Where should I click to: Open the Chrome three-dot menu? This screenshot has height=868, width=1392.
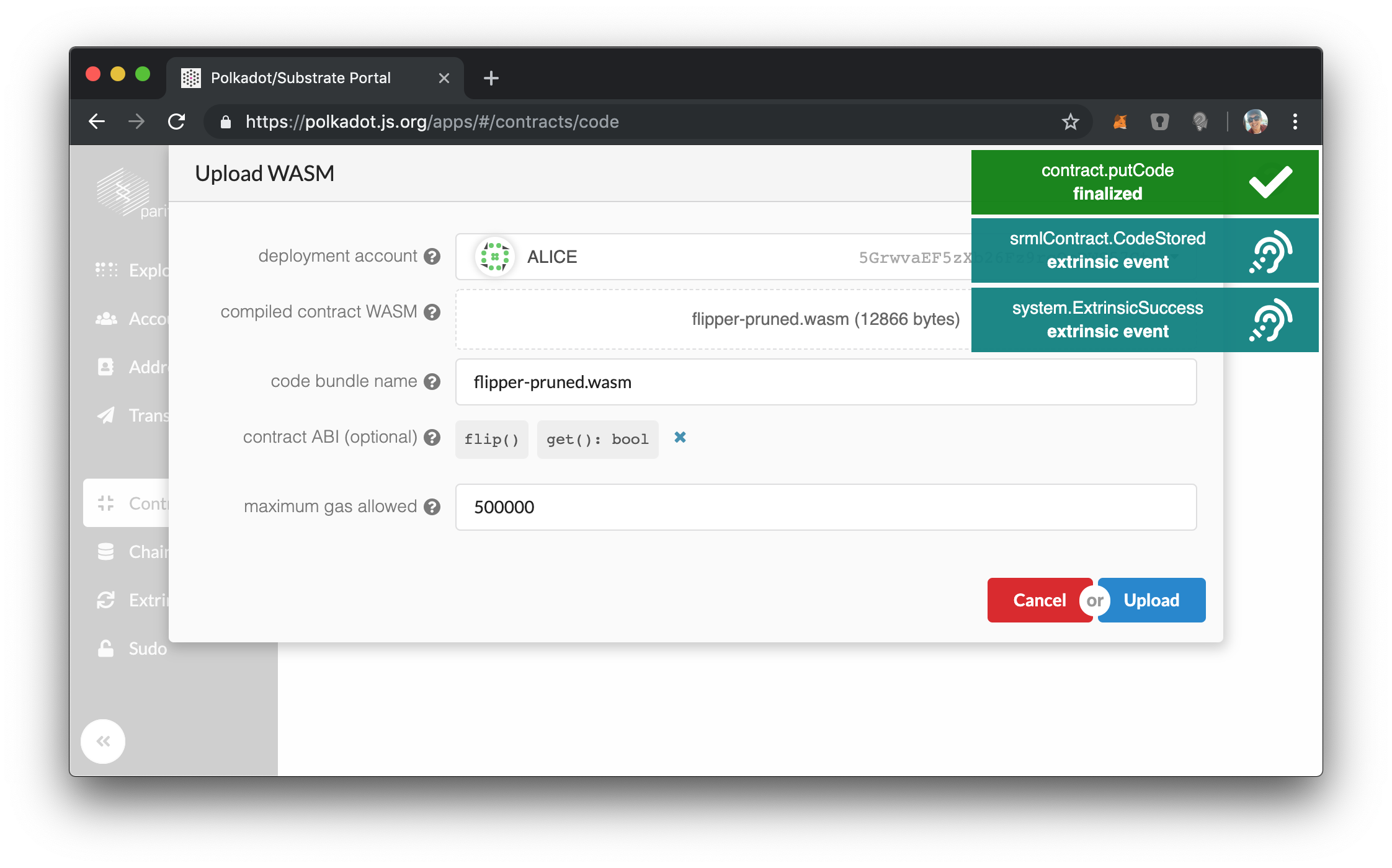pos(1295,122)
